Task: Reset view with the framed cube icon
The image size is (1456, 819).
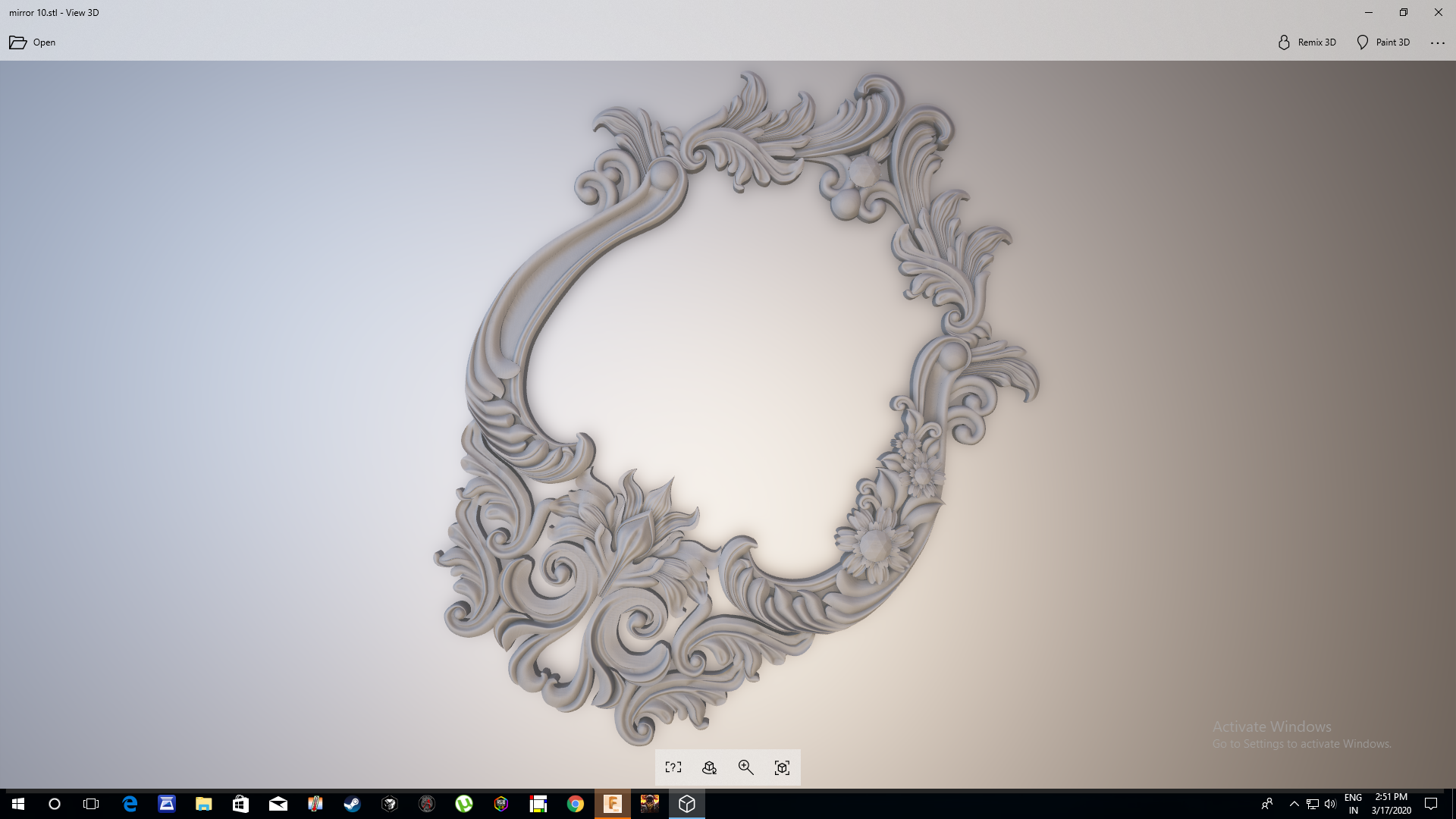Action: pos(783,767)
